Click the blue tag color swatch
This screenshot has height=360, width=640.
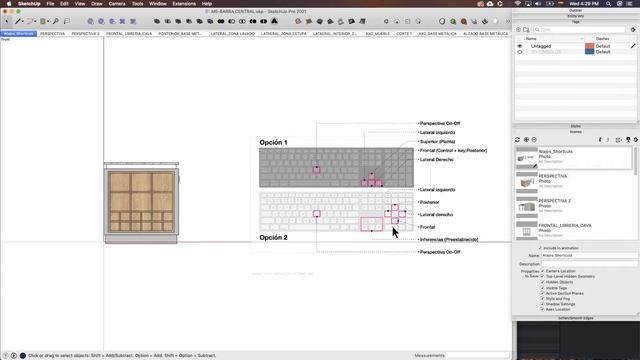(x=589, y=52)
